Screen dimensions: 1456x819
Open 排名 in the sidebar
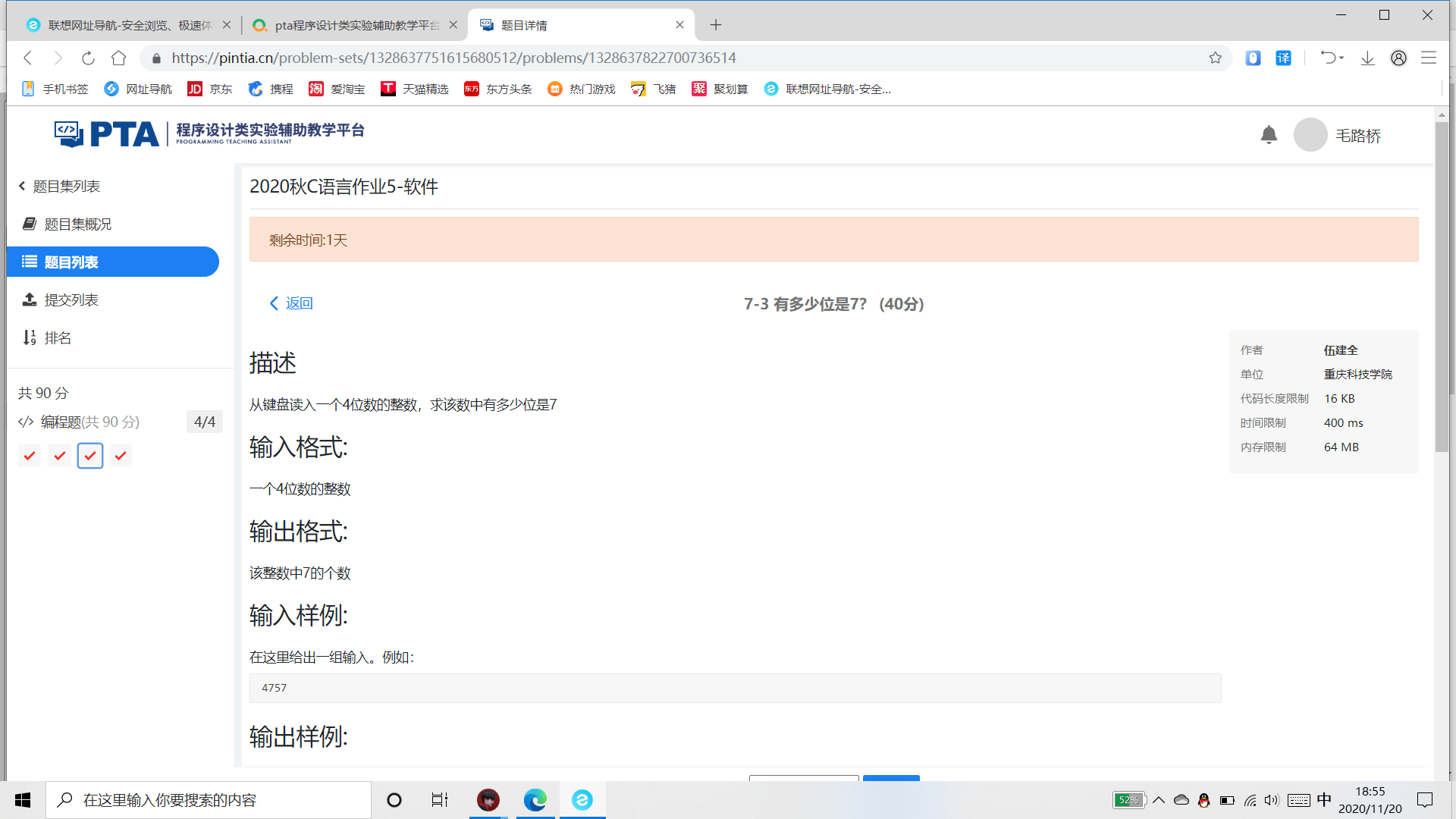point(58,338)
